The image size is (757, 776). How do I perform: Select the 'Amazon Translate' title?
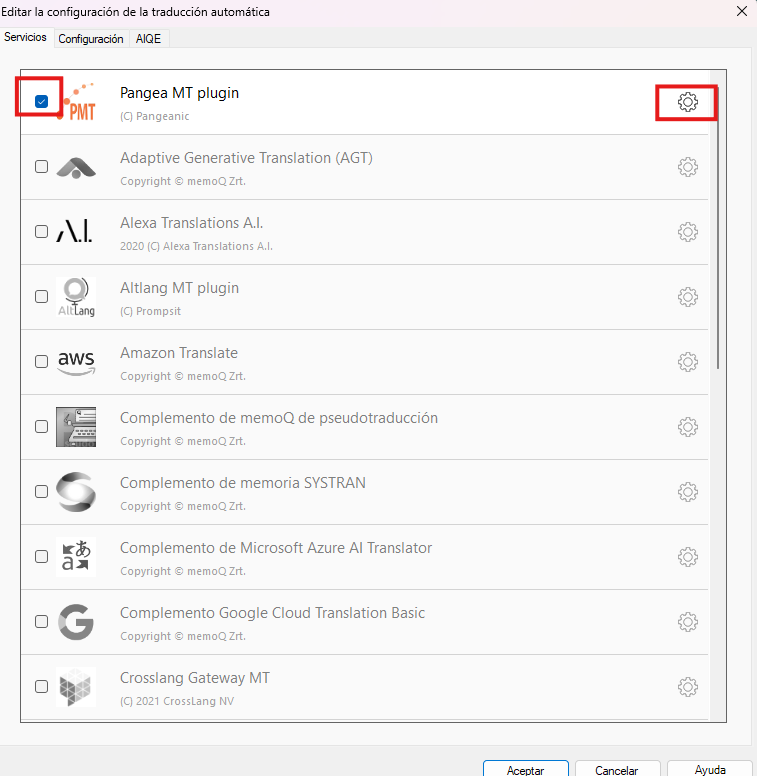coord(179,353)
